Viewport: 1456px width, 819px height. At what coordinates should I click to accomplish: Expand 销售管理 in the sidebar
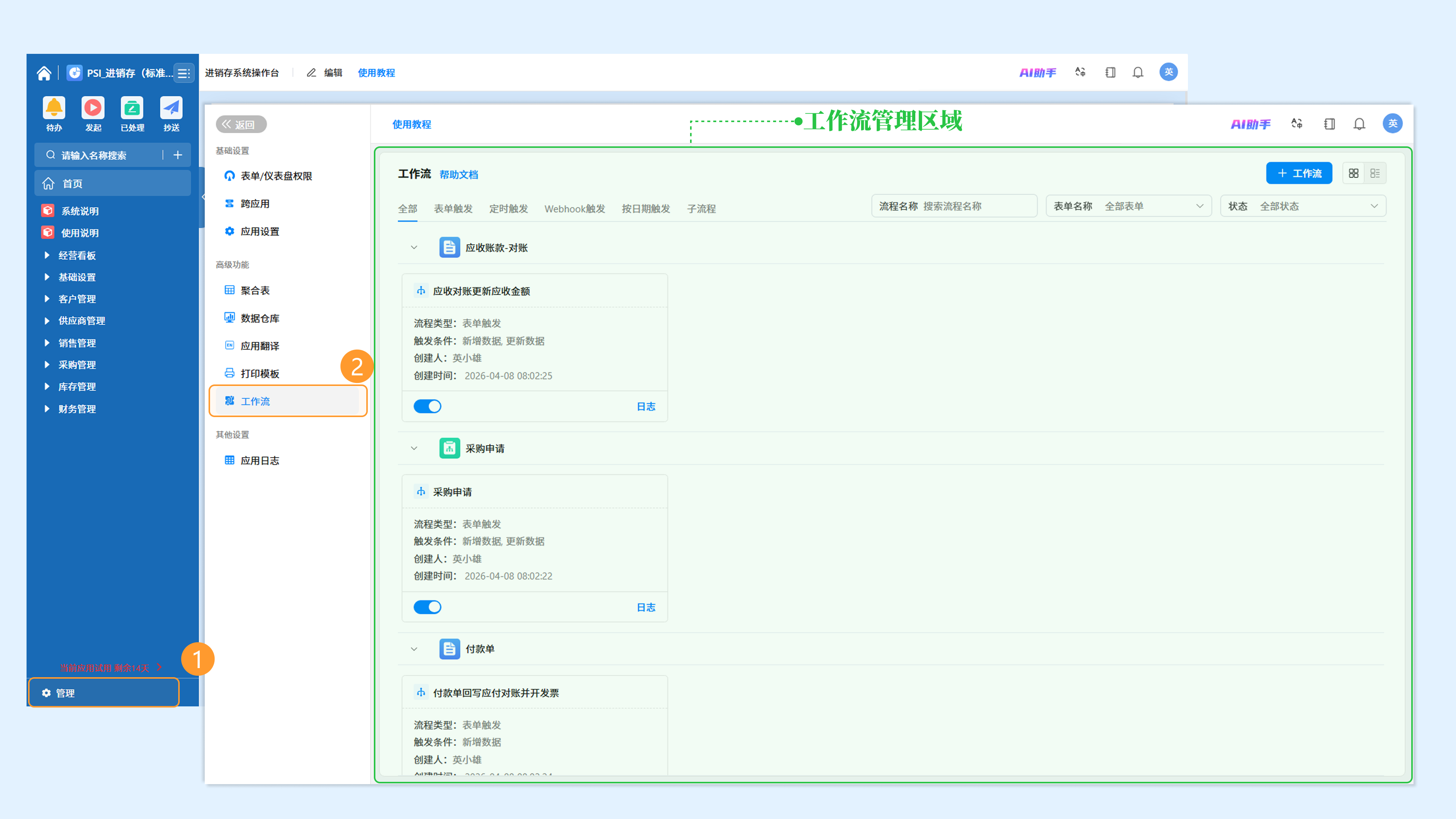[x=47, y=342]
